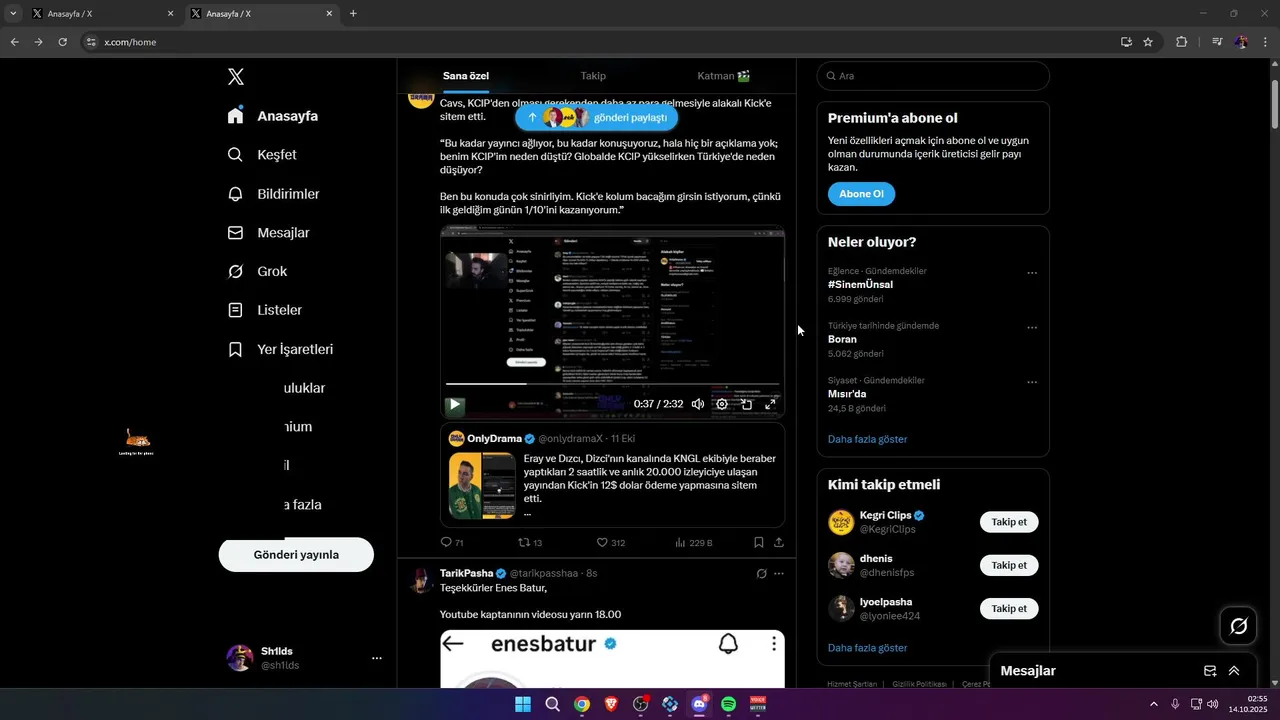Screen dimensions: 1280x720
Task: Share the Cavs video post
Action: coord(779,543)
